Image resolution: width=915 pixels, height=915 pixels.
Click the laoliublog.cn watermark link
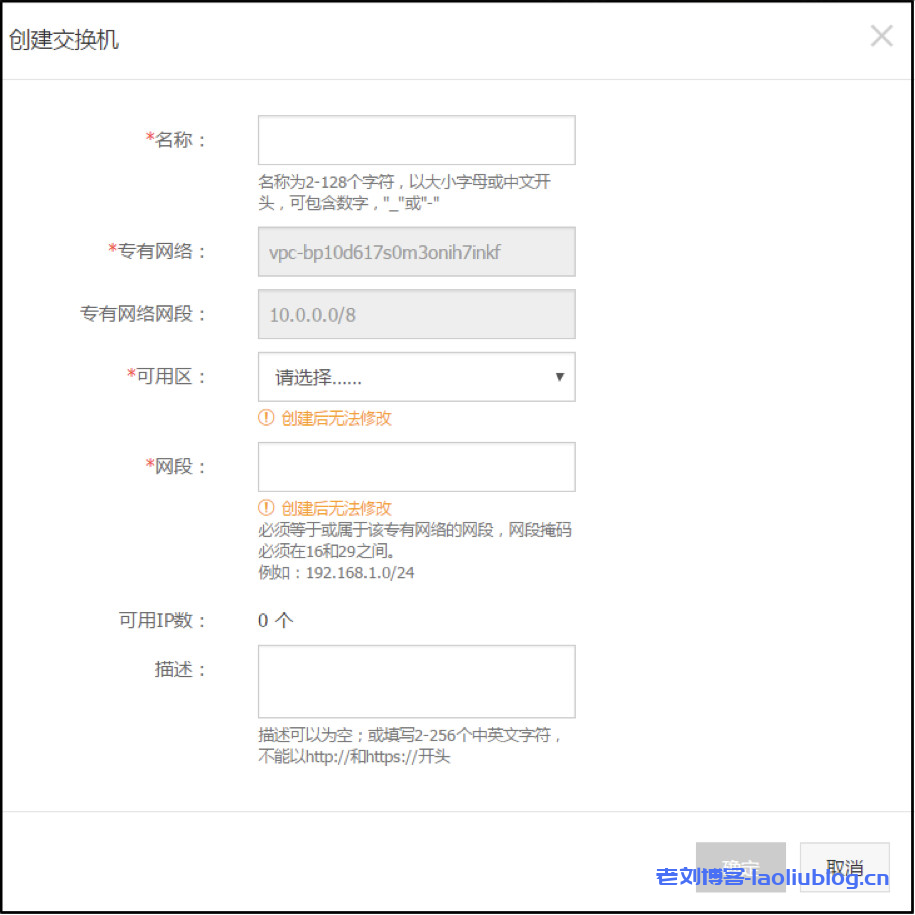point(772,878)
